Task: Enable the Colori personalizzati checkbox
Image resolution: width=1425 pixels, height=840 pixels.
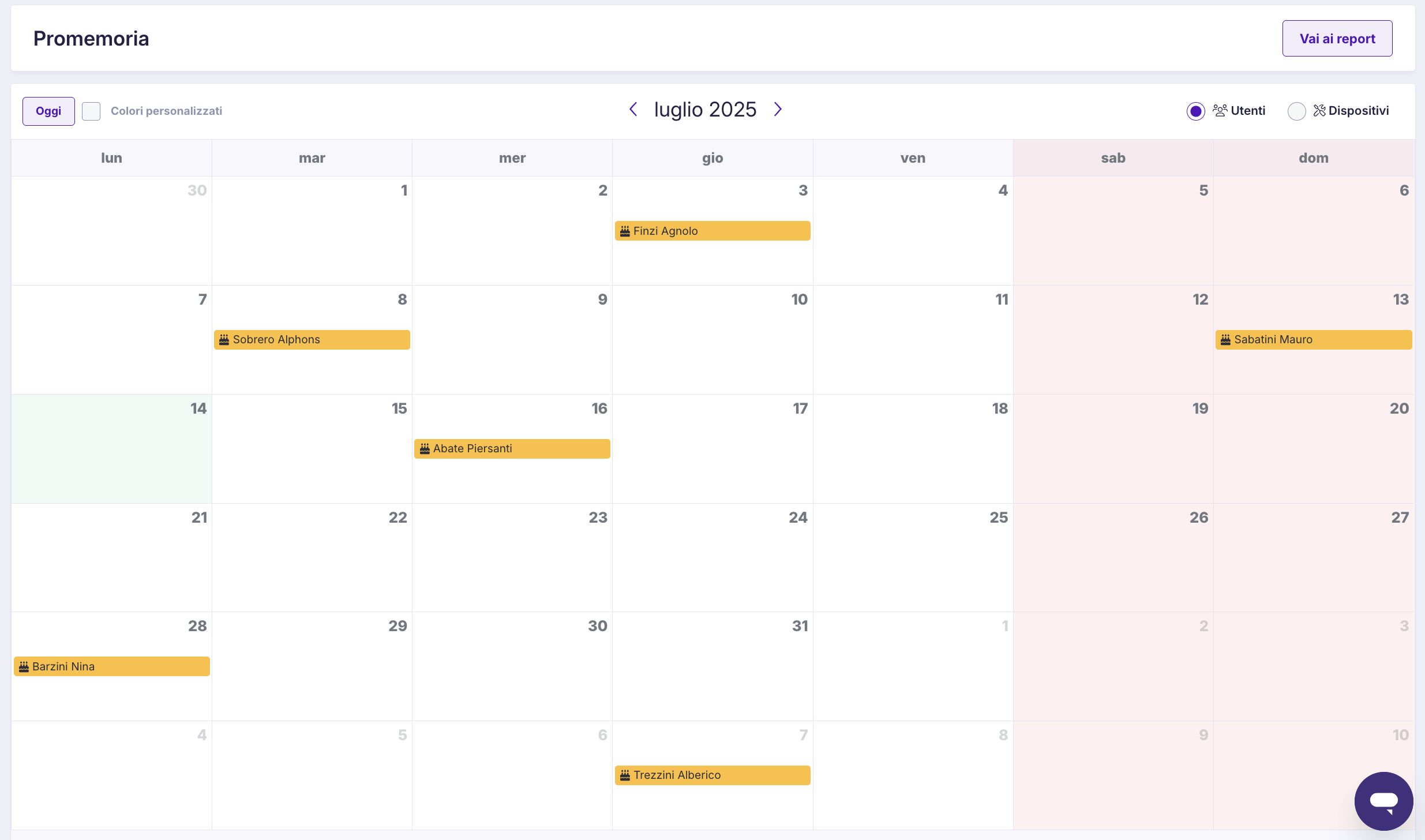Action: point(91,111)
